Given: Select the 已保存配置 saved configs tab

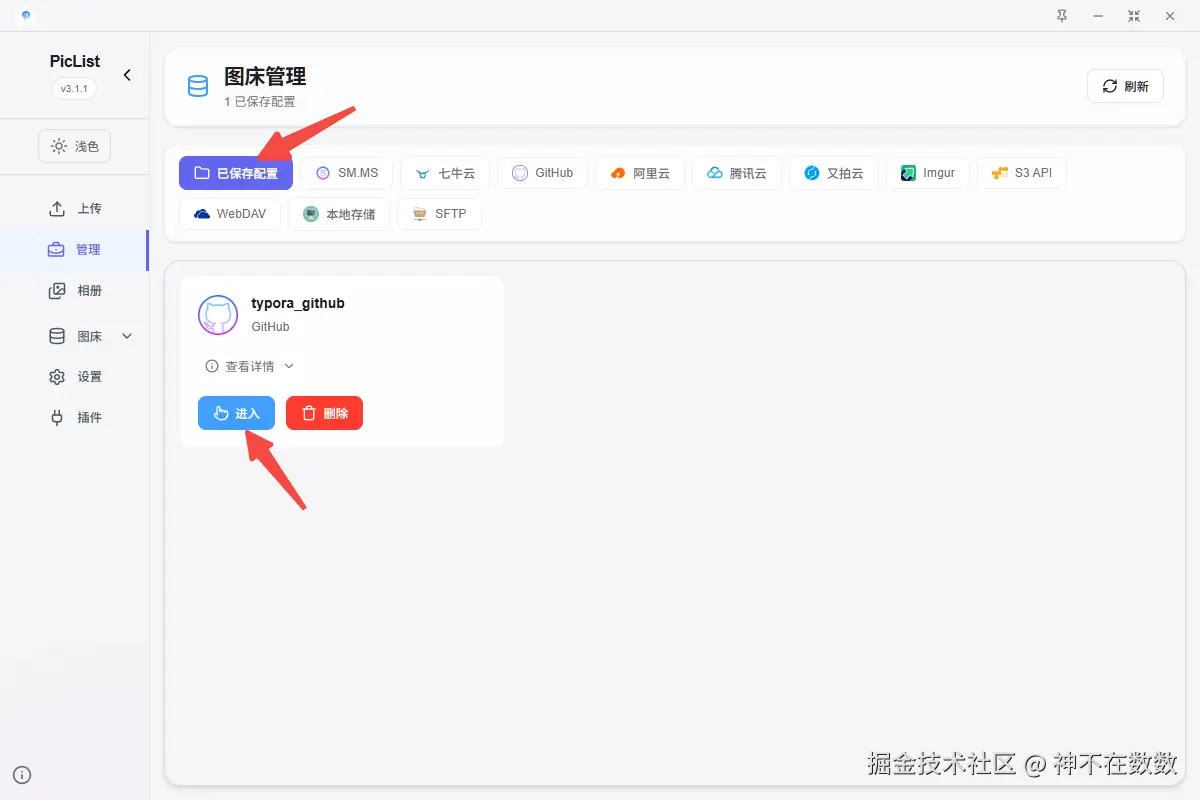Looking at the screenshot, I should tap(236, 173).
